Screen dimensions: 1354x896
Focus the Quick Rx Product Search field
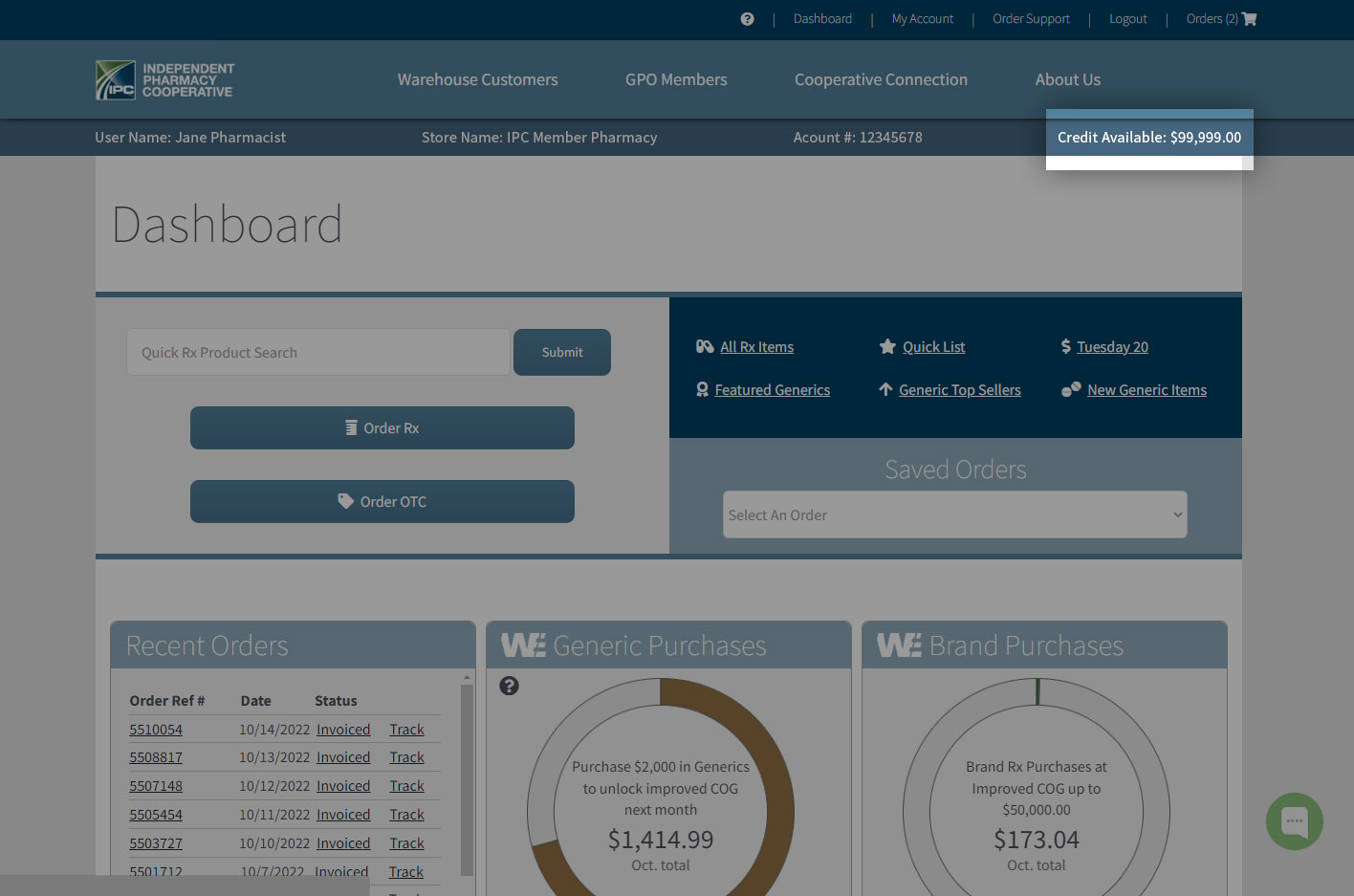(x=318, y=353)
